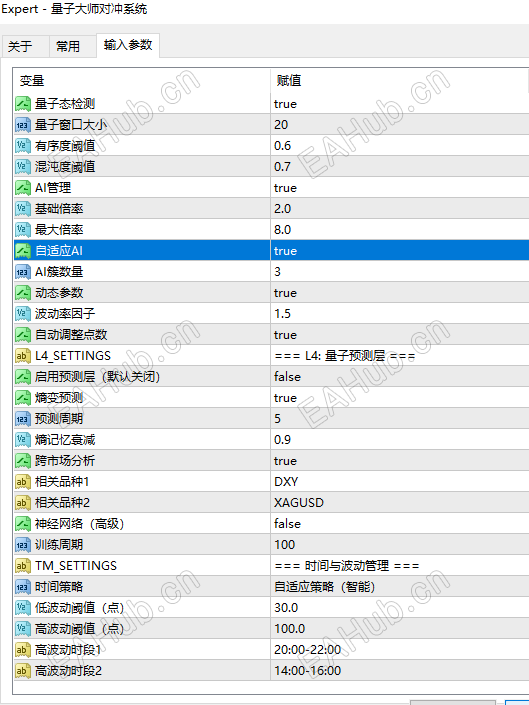This screenshot has height=705, width=529.
Task: Open the true value of 动态参数
Action: pos(400,293)
